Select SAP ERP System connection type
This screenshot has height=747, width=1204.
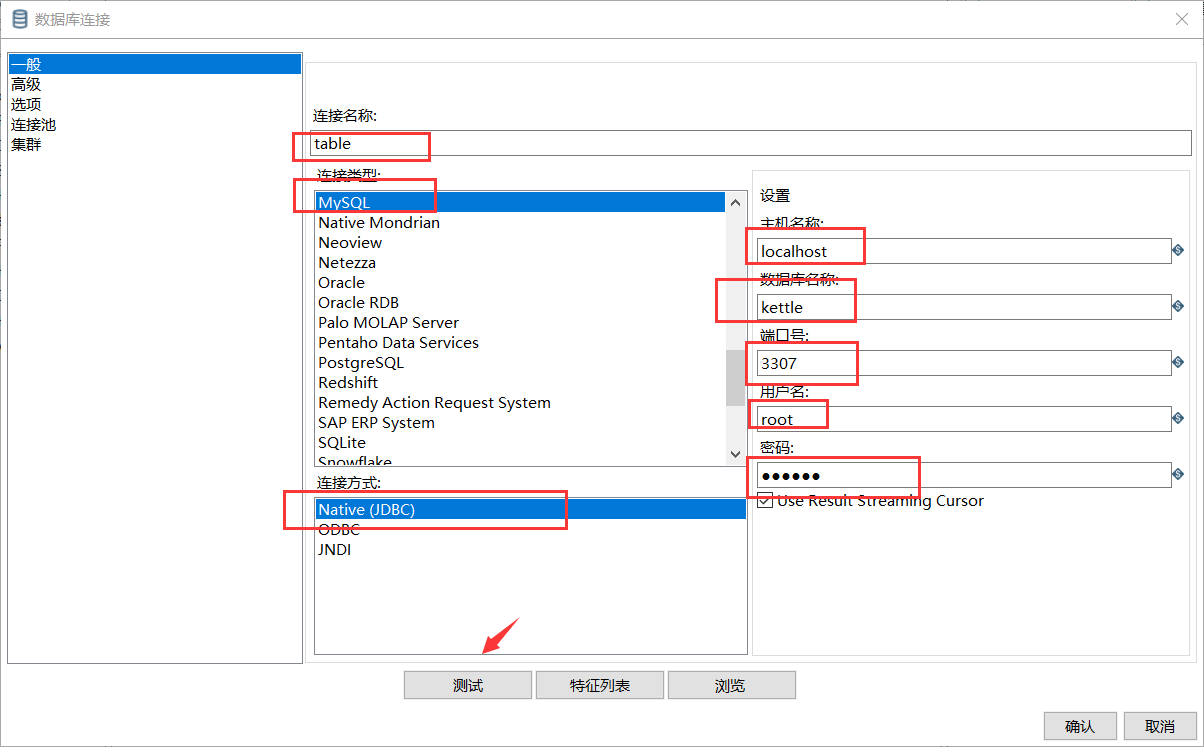tap(520, 422)
